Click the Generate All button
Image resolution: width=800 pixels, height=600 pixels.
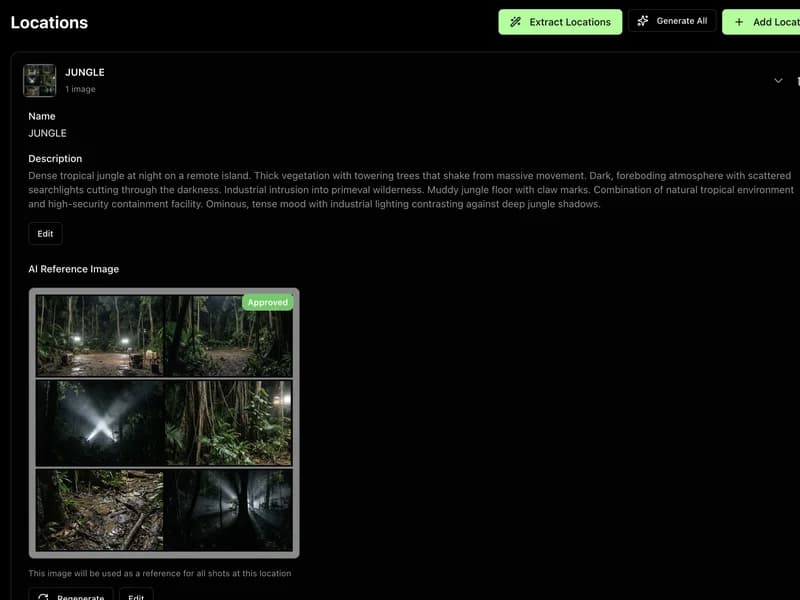(x=672, y=21)
